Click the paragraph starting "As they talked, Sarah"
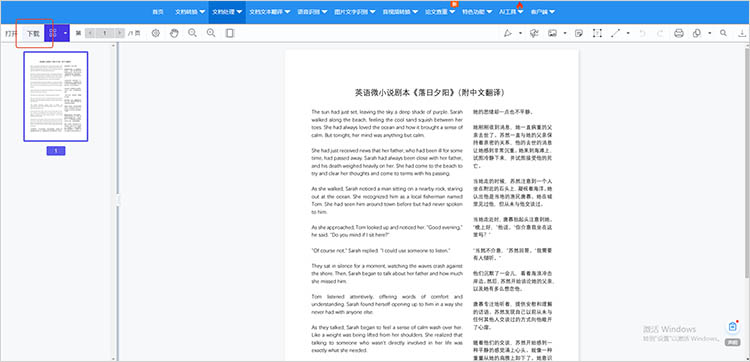The image size is (750, 362). 387,339
